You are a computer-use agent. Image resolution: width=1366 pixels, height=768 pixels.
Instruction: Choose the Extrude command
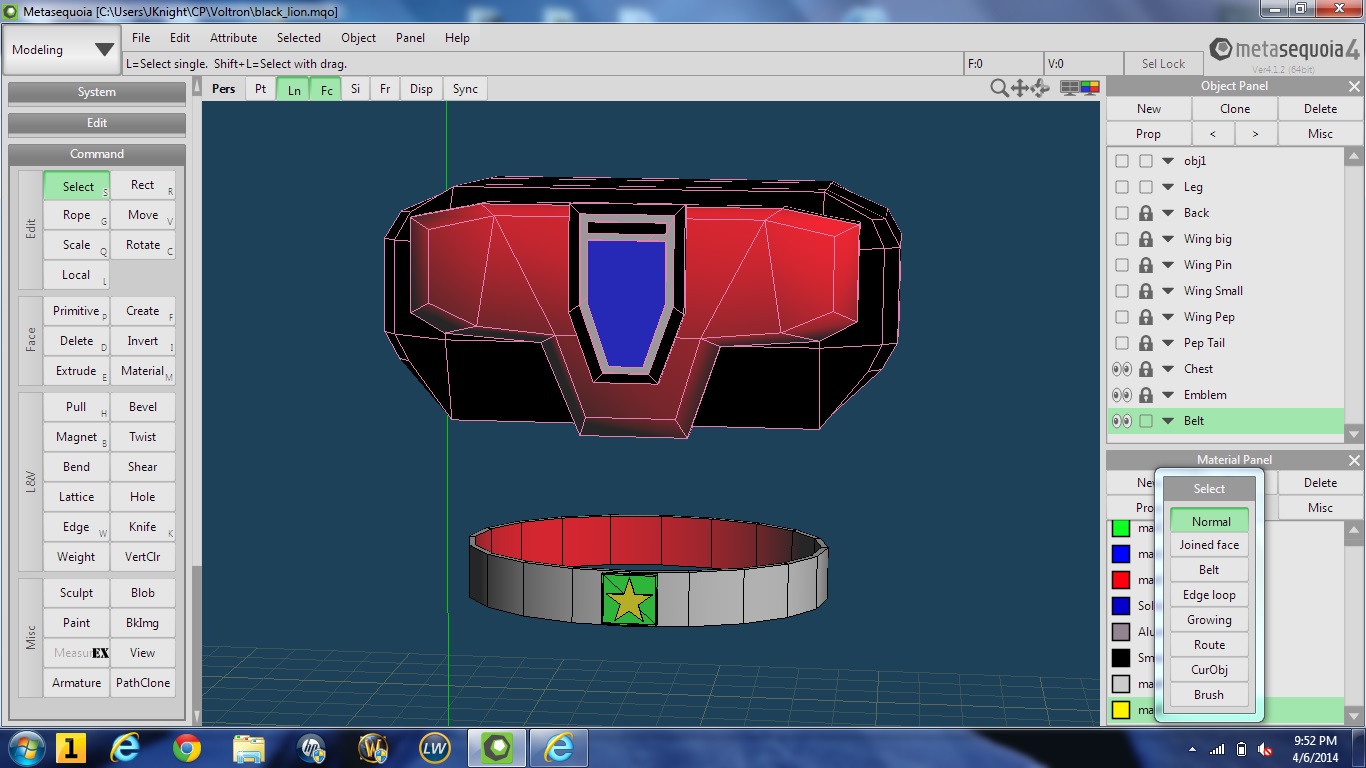point(76,371)
